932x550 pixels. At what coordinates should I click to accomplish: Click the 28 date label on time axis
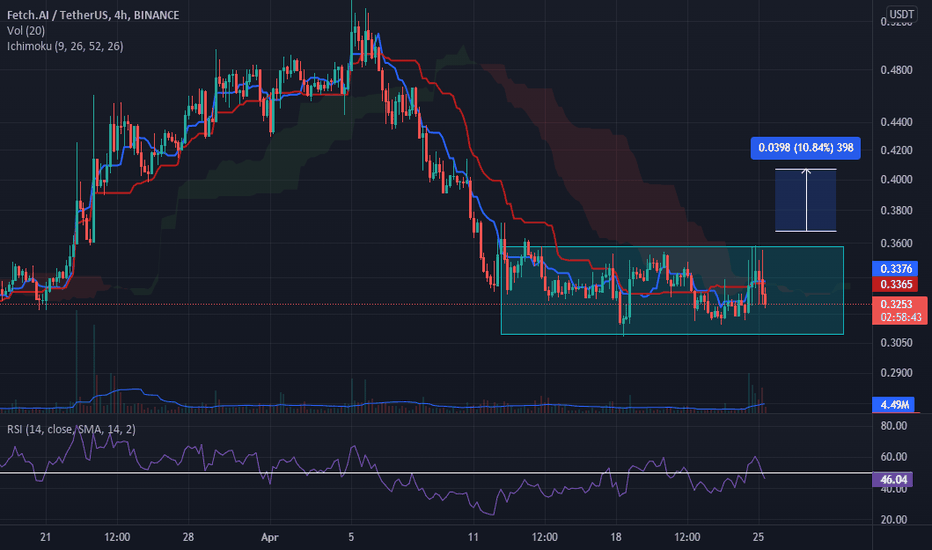(188, 537)
